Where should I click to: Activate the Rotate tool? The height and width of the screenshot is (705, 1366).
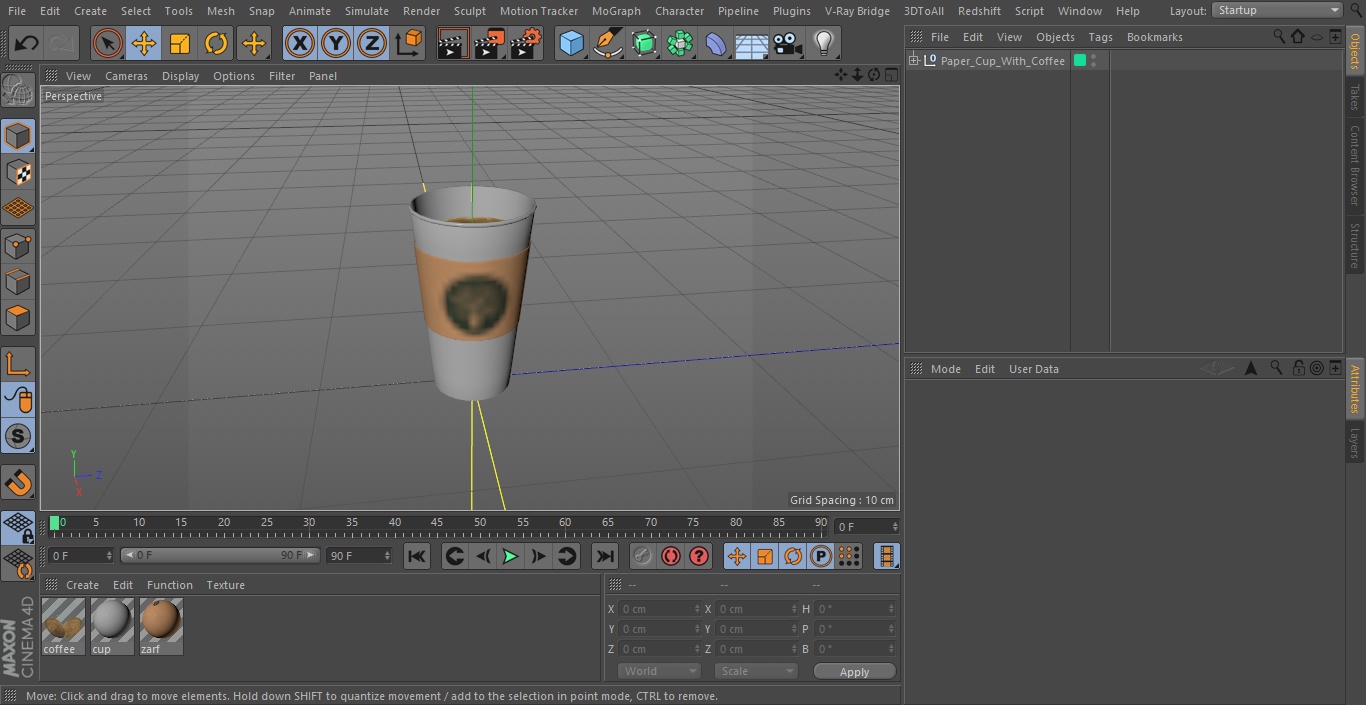coord(216,43)
